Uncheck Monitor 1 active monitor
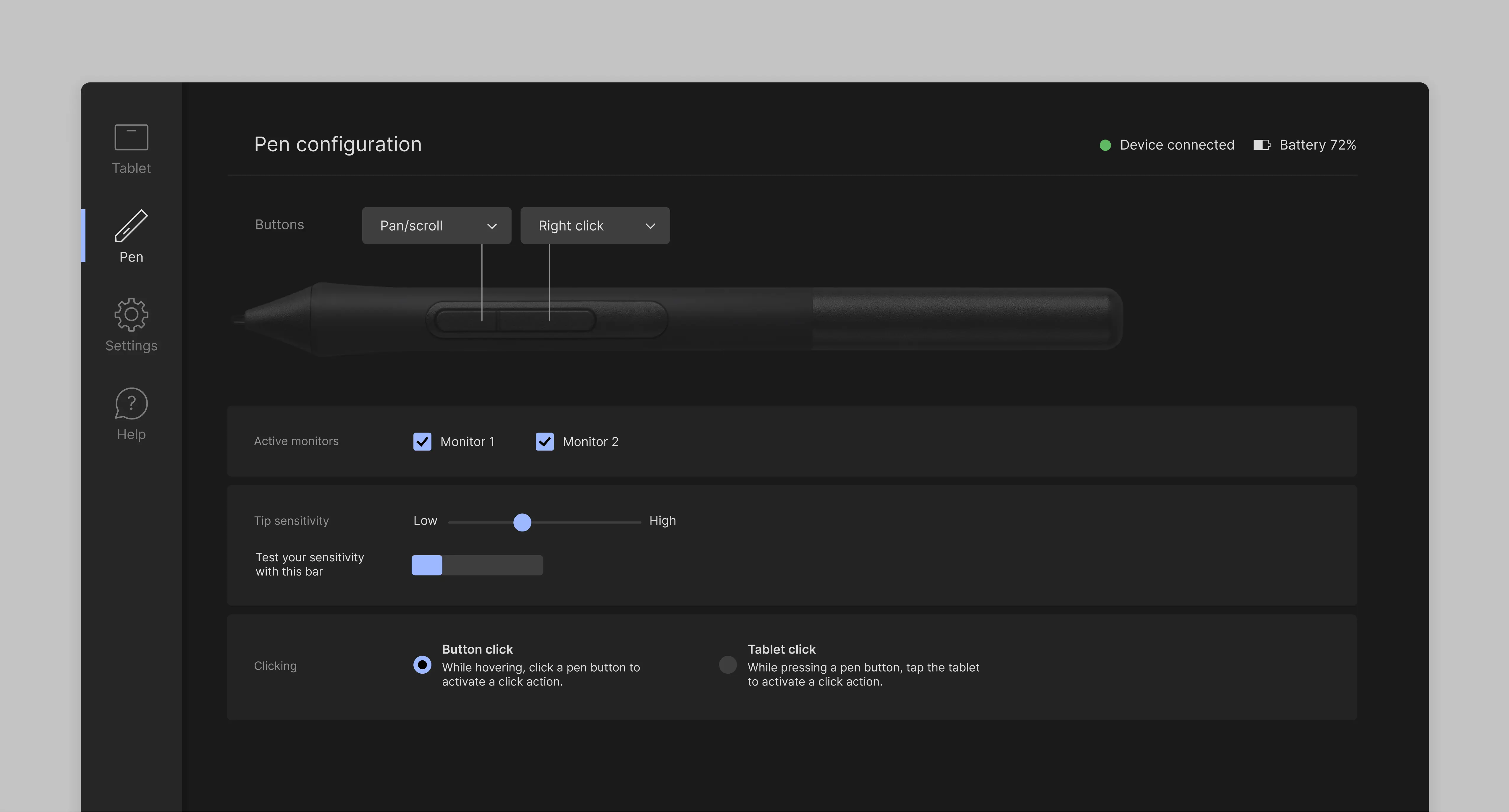The image size is (1509, 812). pos(422,441)
